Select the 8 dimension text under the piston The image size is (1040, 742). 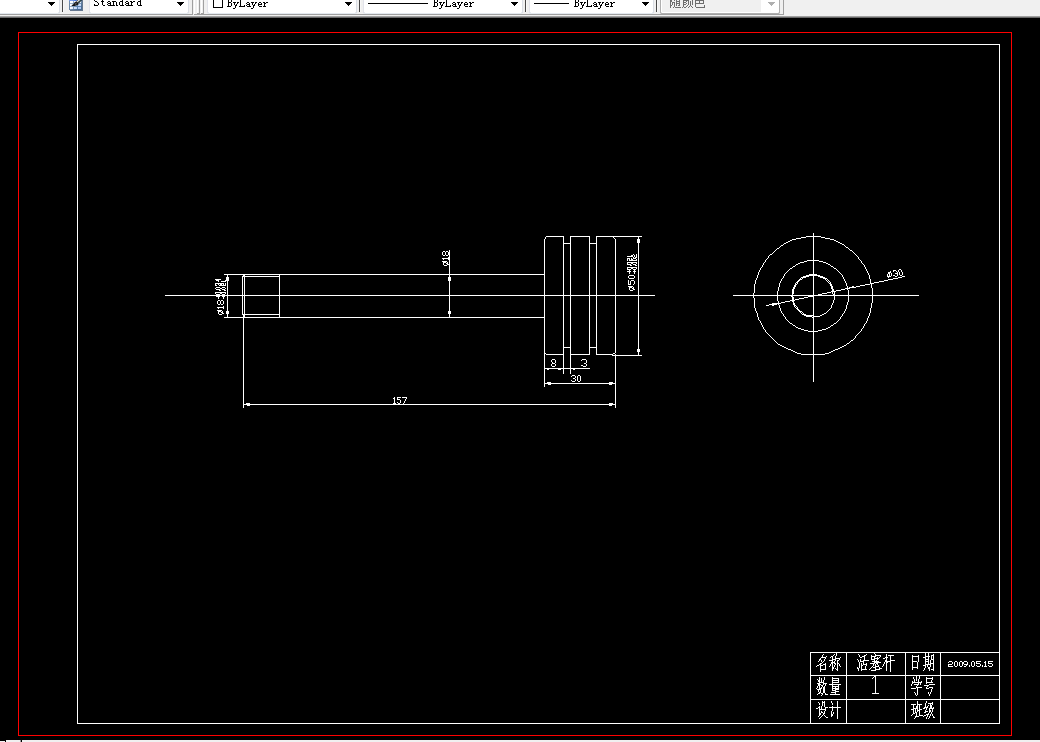(x=553, y=363)
